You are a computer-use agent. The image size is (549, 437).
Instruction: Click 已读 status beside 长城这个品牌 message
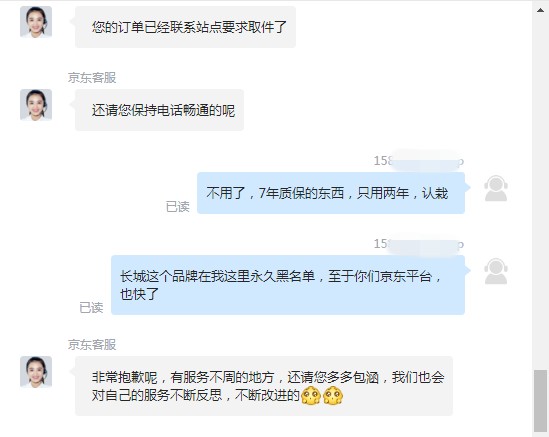[x=91, y=307]
